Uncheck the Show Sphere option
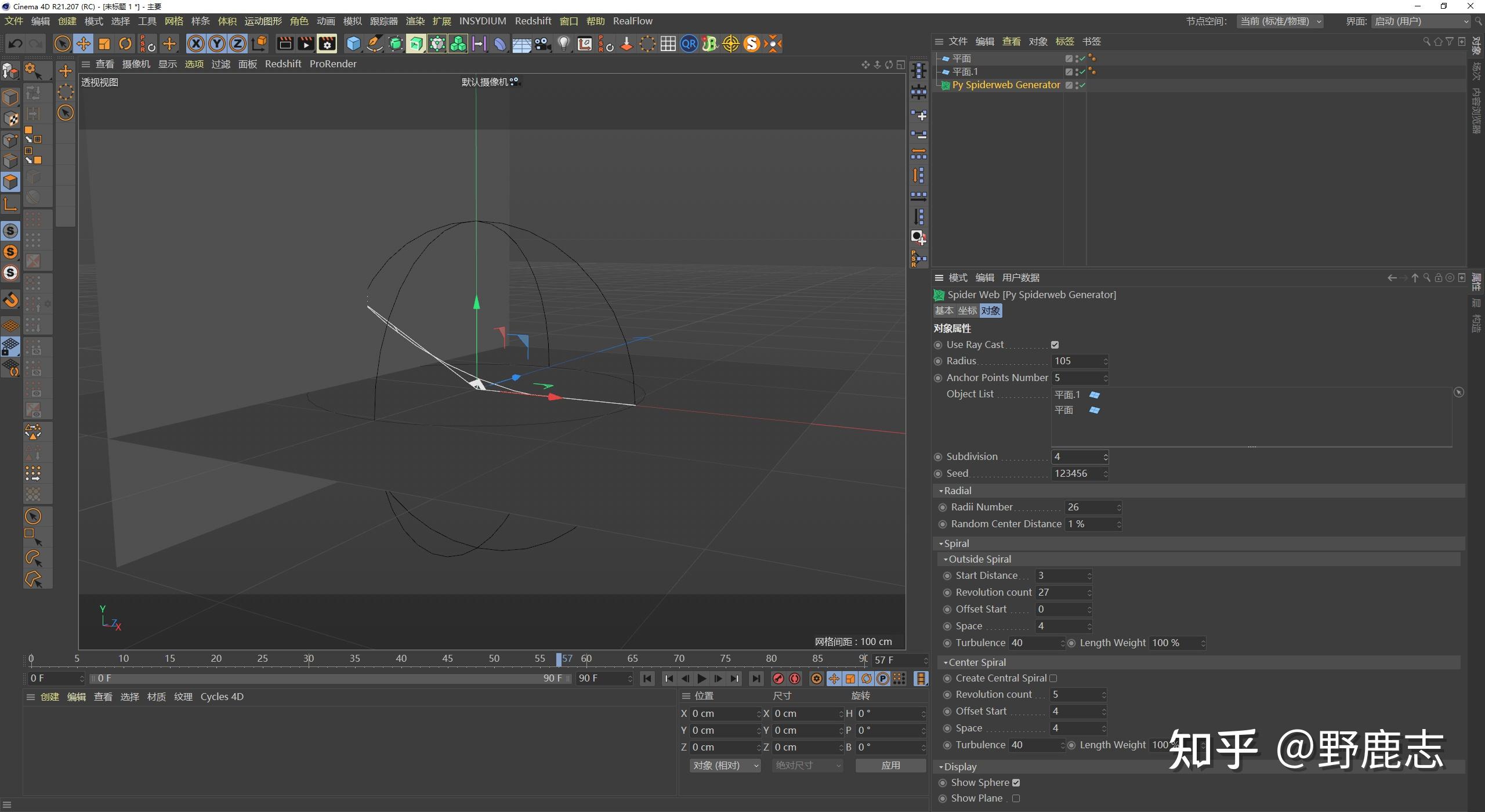Viewport: 1485px width, 812px height. (x=1016, y=782)
